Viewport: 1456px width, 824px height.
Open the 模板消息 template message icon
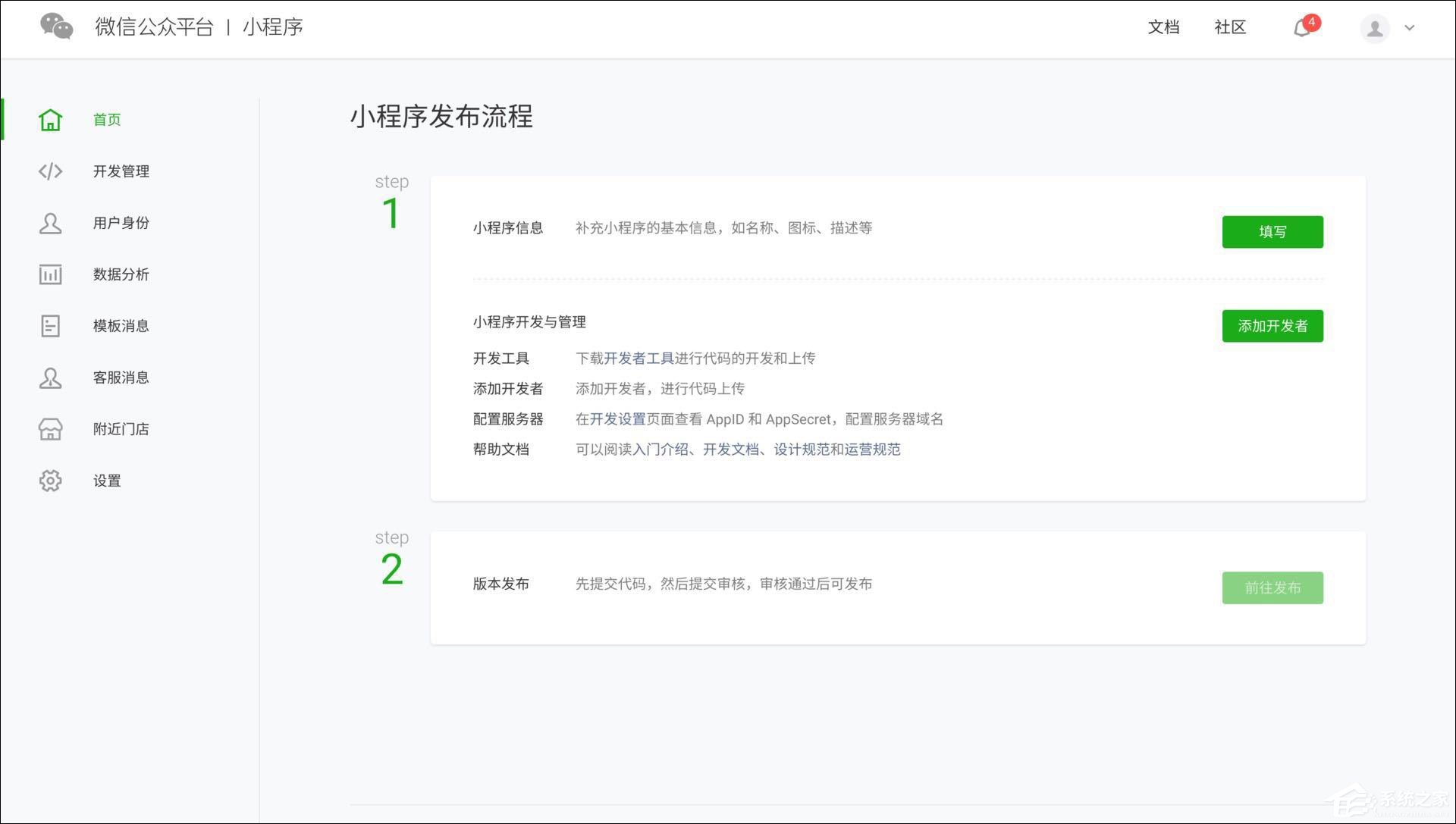(50, 326)
